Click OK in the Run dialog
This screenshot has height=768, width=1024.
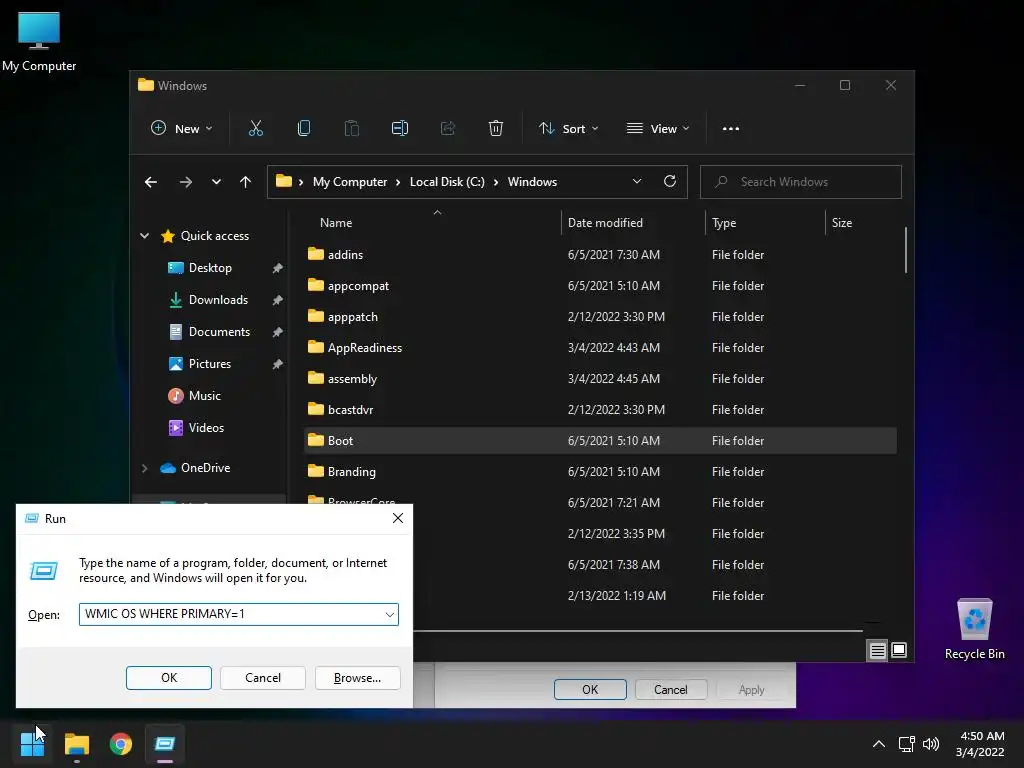click(x=168, y=678)
